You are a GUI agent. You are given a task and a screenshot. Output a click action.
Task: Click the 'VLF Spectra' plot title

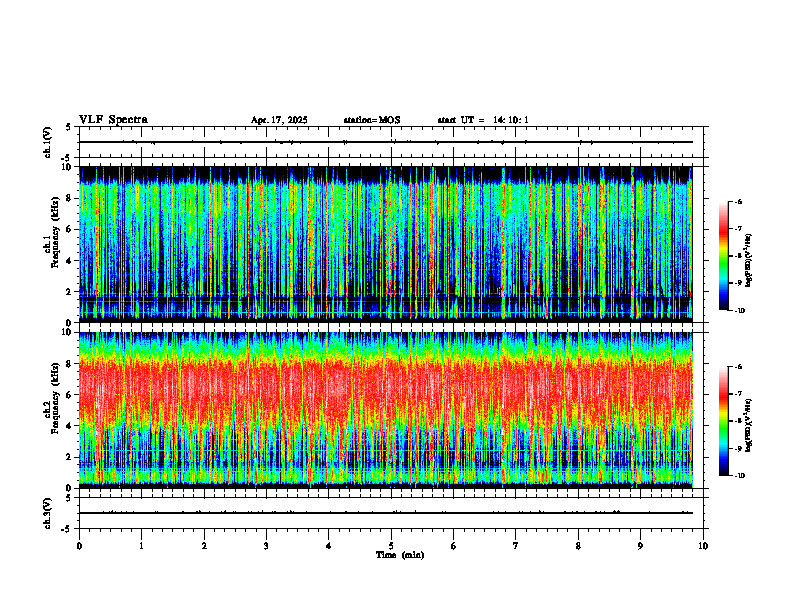[x=113, y=120]
